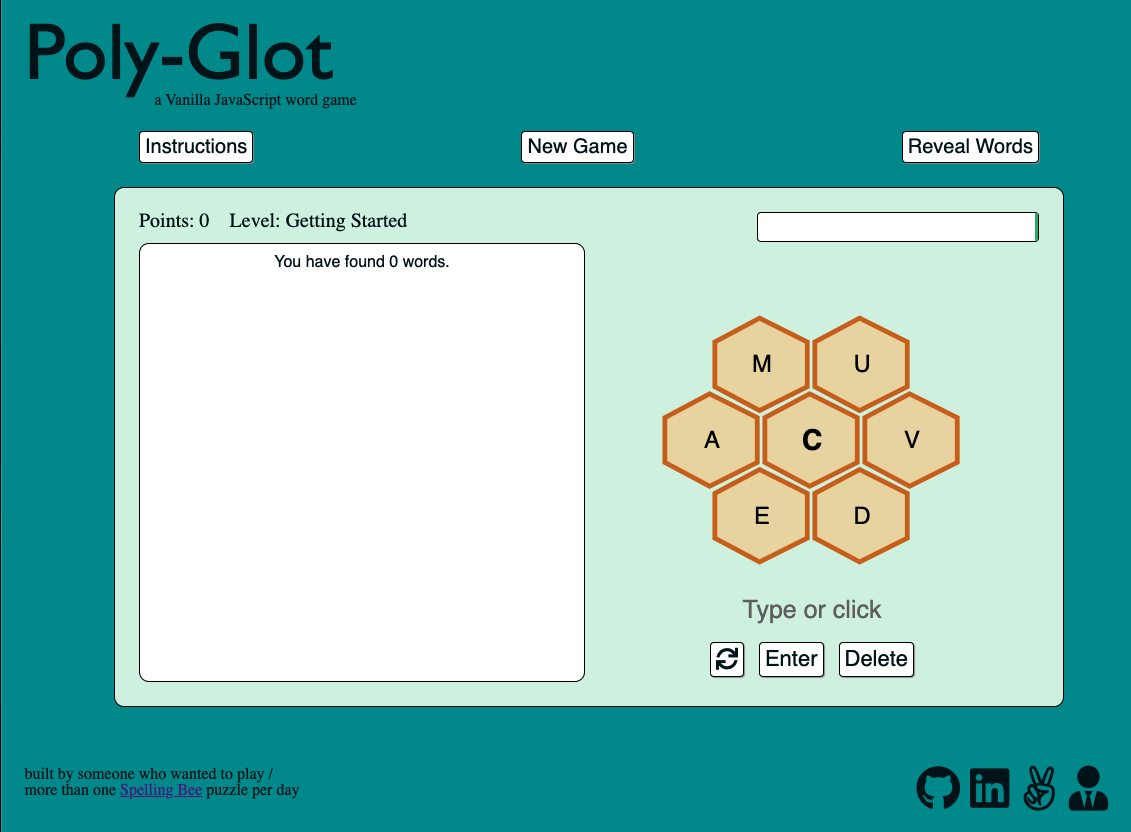The image size is (1131, 832).
Task: Shuffle the letters with the refresh icon
Action: pyautogui.click(x=727, y=659)
